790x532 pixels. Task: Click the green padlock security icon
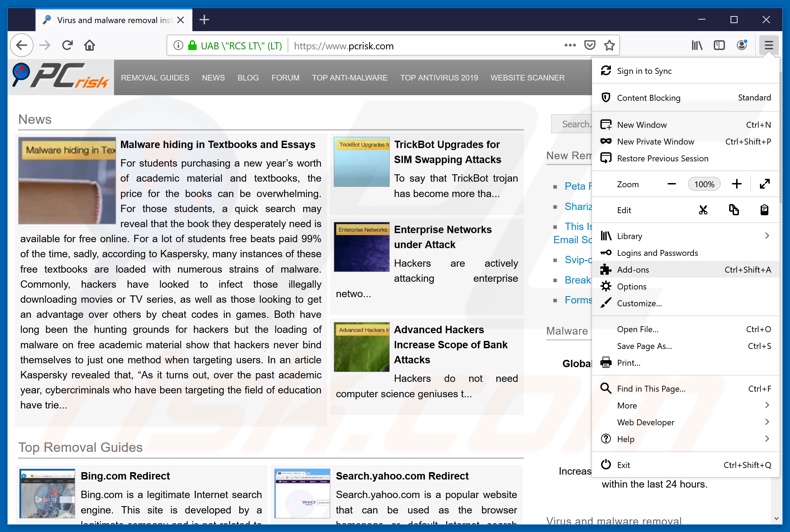coord(192,45)
